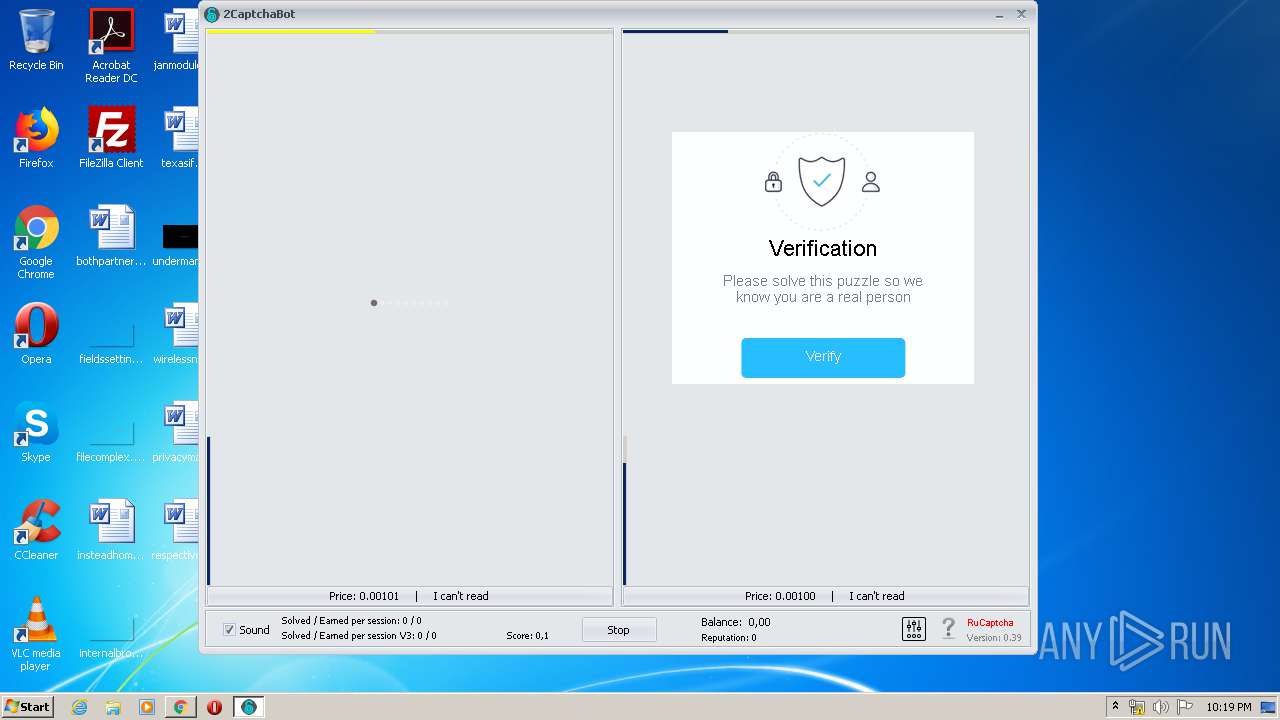This screenshot has height=720, width=1280.
Task: Click 2CaptchaBot taskbar button
Action: coord(249,707)
